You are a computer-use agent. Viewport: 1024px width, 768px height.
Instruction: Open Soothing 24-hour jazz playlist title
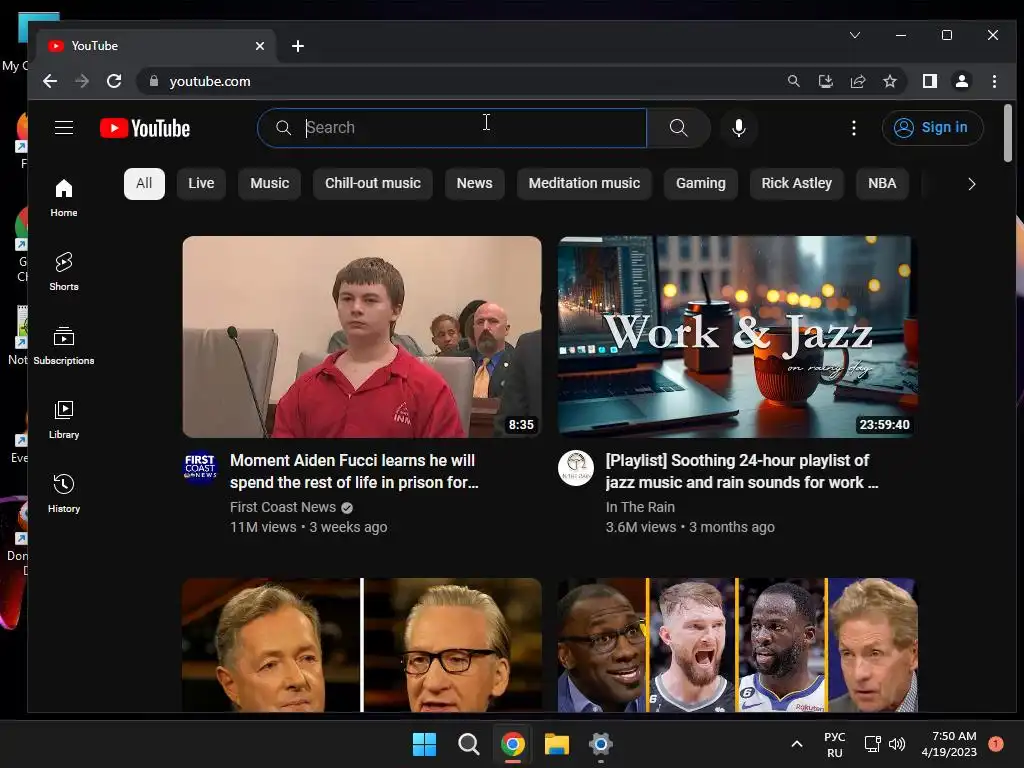742,472
